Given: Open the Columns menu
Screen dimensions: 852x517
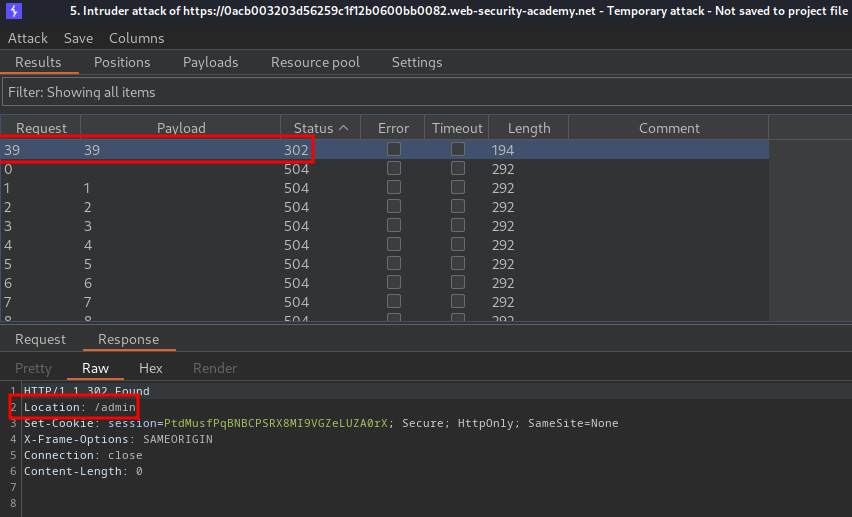Looking at the screenshot, I should 136,38.
